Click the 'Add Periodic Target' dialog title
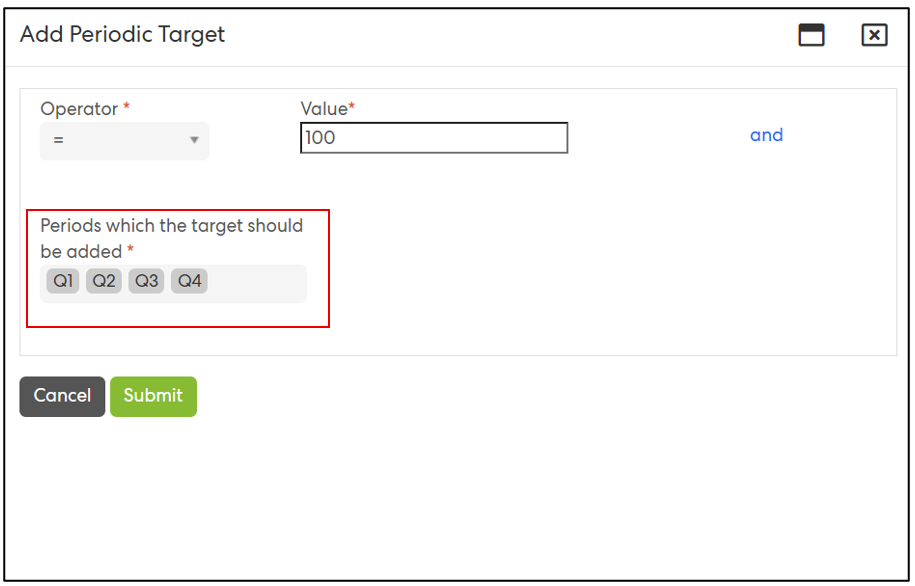Screen dimensions: 915x586 point(122,34)
